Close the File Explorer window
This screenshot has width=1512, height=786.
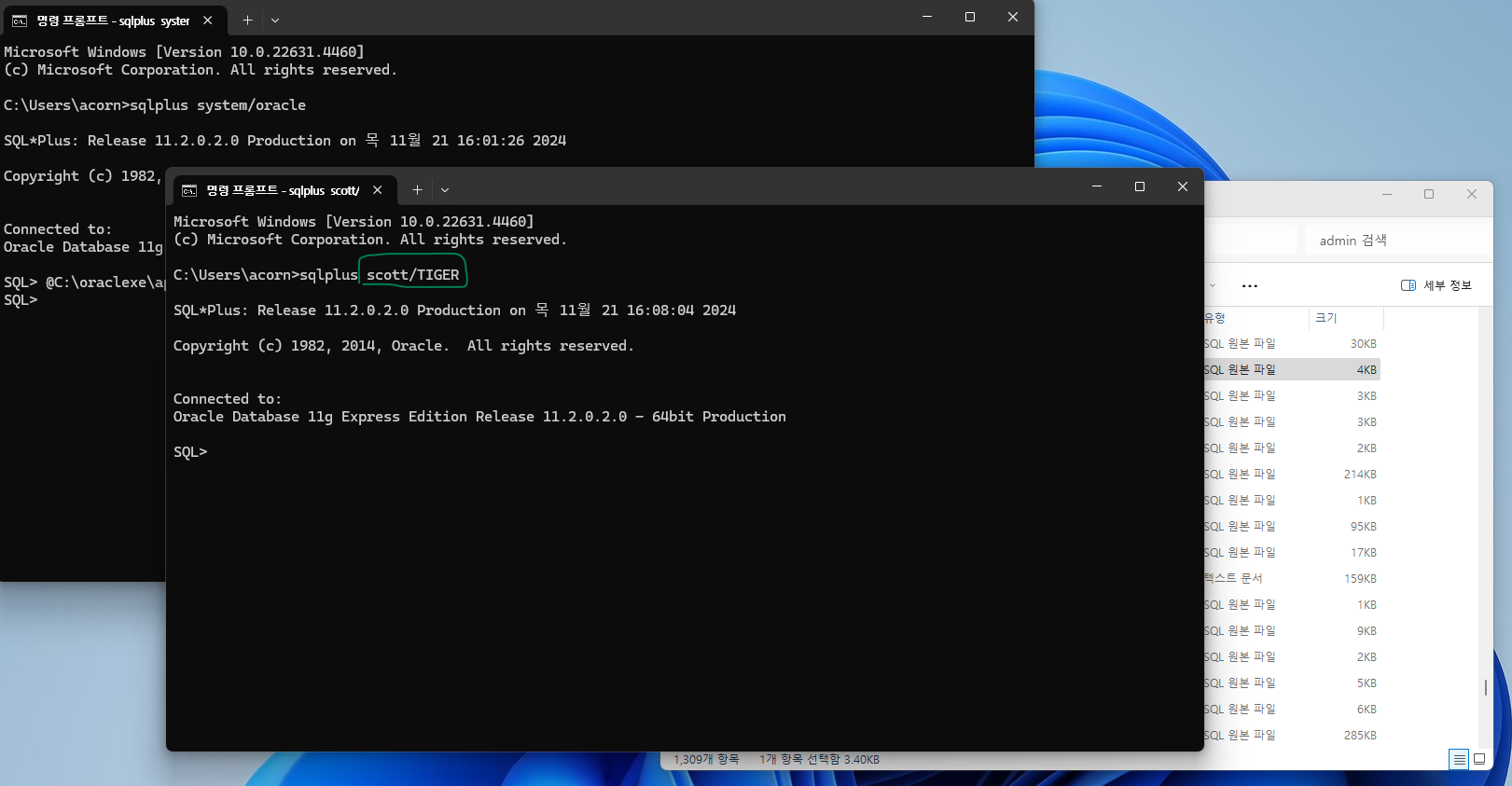(x=1472, y=194)
